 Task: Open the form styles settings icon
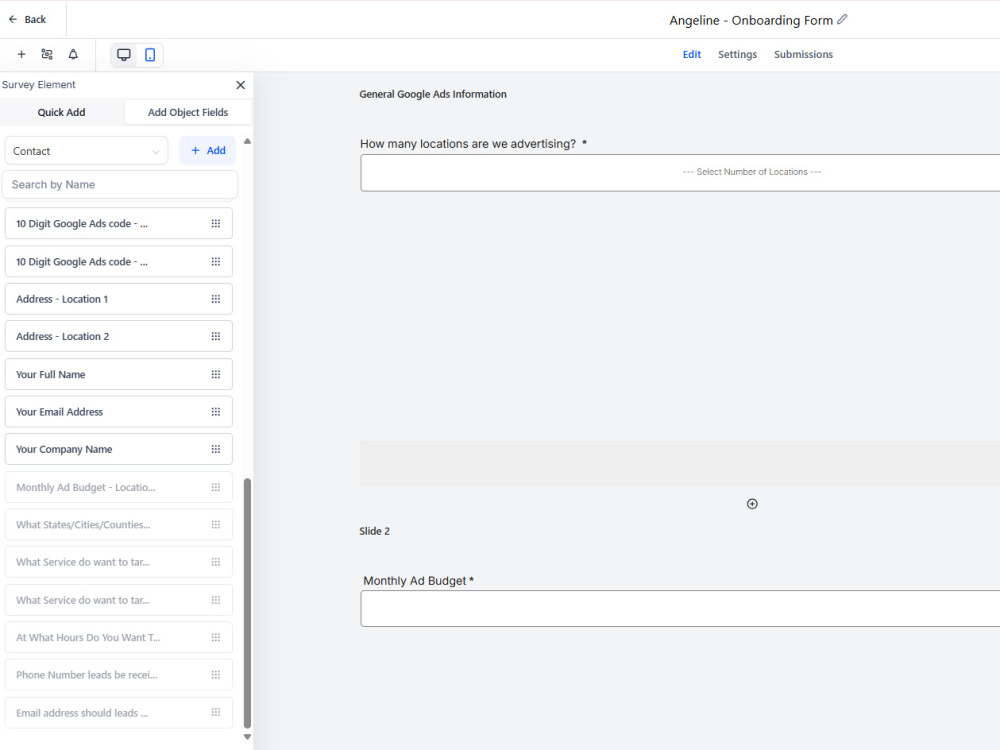pyautogui.click(x=47, y=54)
